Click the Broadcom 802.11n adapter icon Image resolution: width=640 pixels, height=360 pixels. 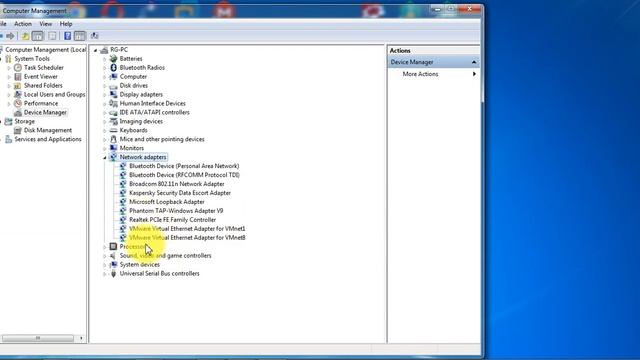pyautogui.click(x=123, y=184)
